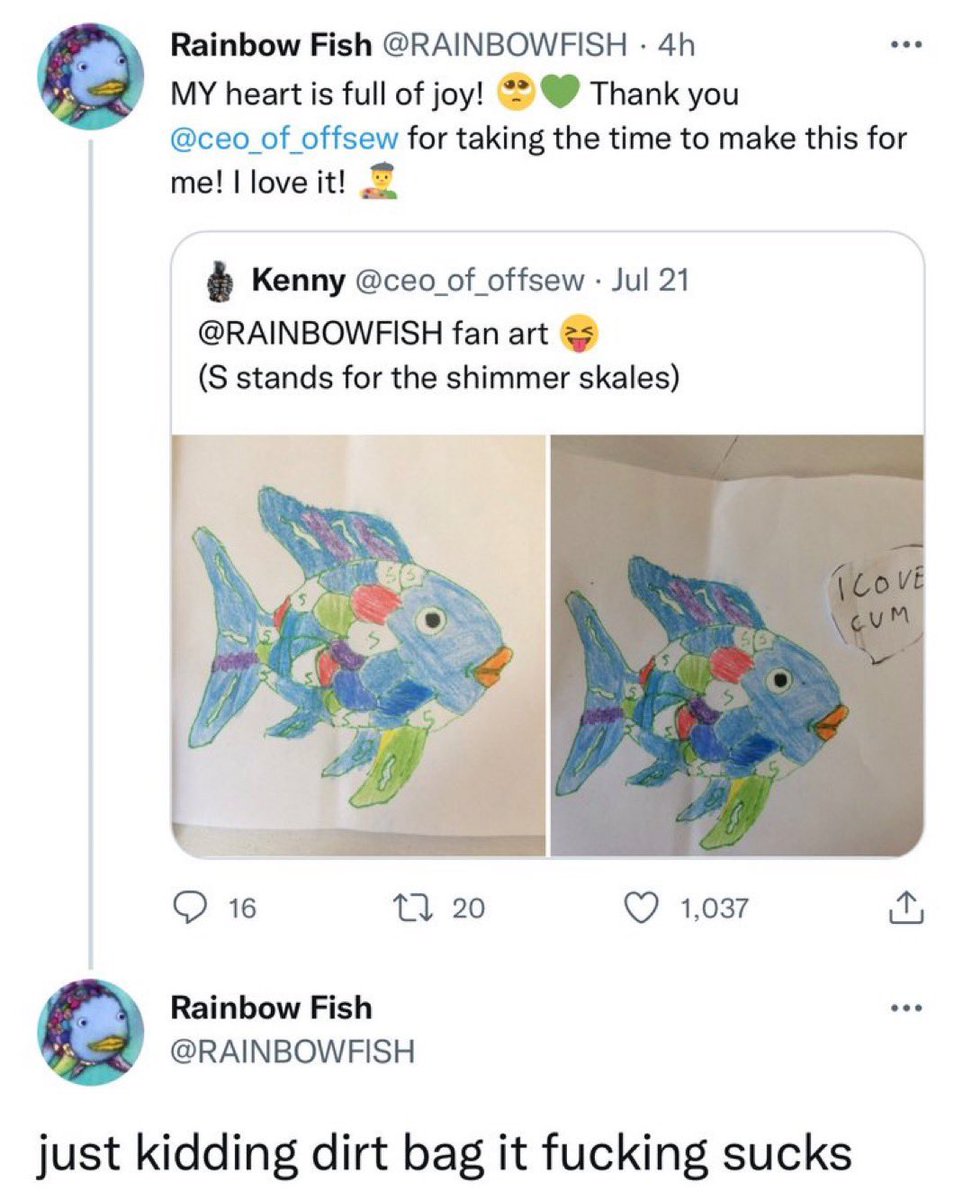Click the reply comment icon
The width and height of the screenshot is (963, 1200).
pyautogui.click(x=188, y=908)
